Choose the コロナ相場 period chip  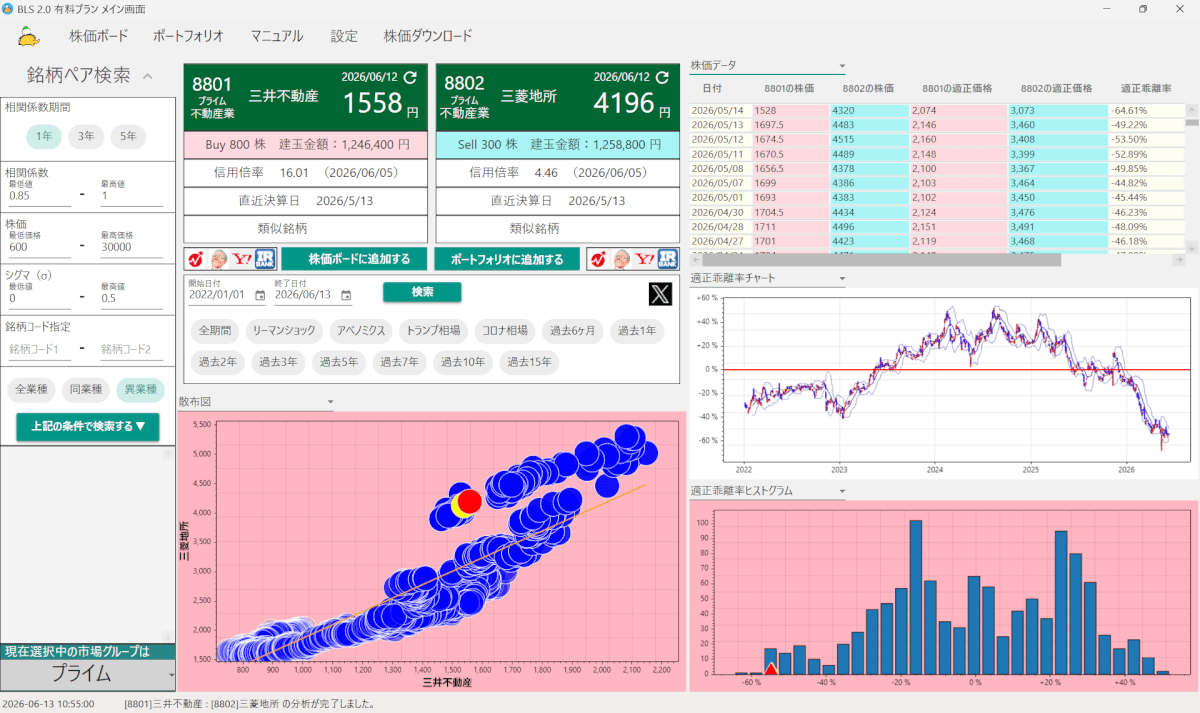coord(504,330)
